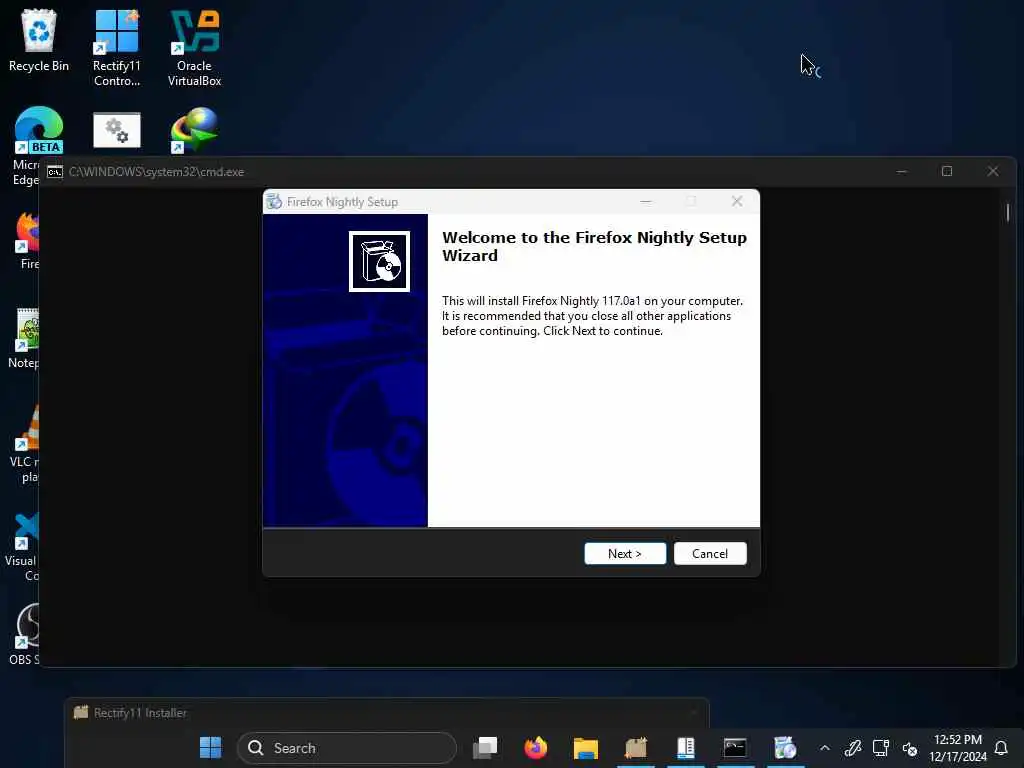Open Task View from the taskbar

pos(485,748)
